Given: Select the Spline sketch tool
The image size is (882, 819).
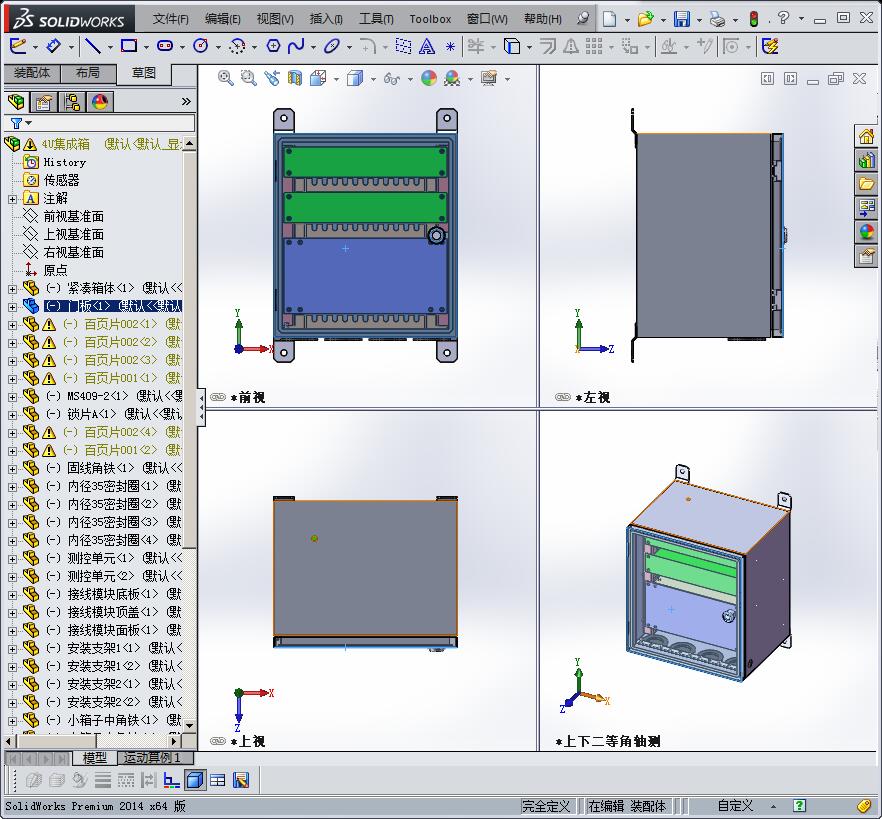Looking at the screenshot, I should (x=296, y=46).
